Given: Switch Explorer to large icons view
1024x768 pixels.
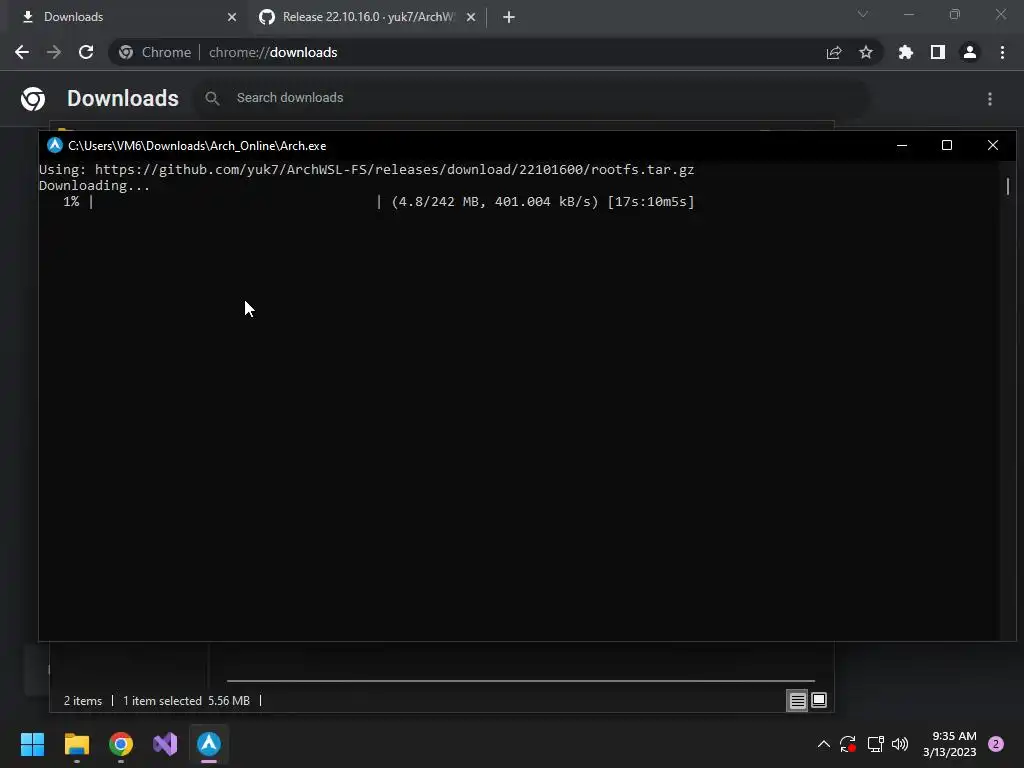Looking at the screenshot, I should coord(819,701).
